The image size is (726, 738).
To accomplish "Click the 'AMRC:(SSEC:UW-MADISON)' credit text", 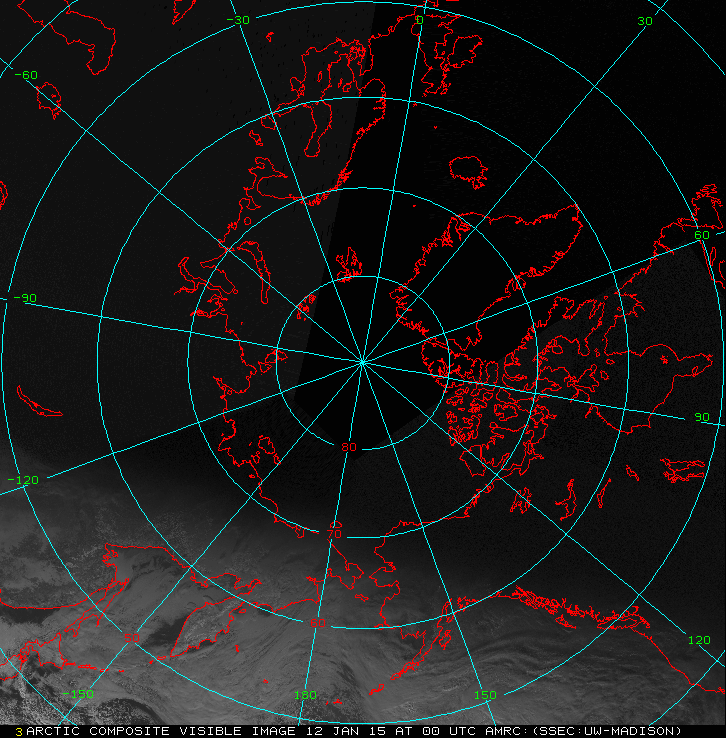I will pyautogui.click(x=583, y=731).
